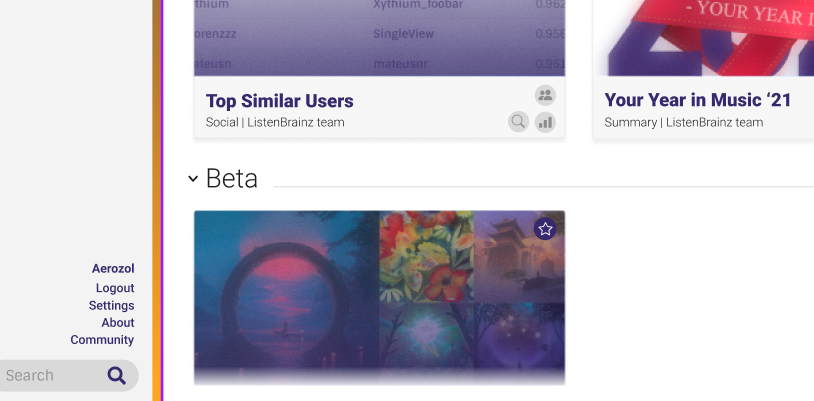The image size is (814, 401).
Task: Go to the Community link
Action: click(102, 340)
